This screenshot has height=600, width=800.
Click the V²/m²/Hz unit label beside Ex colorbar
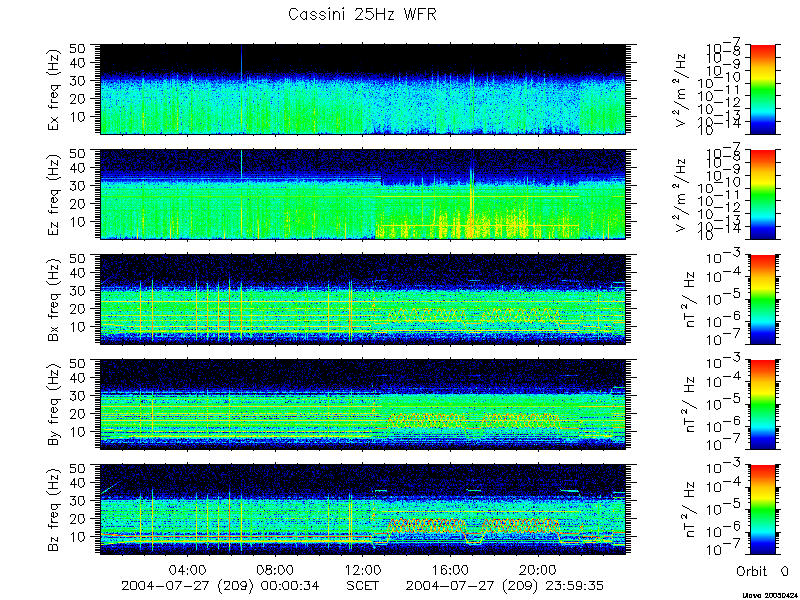click(x=681, y=89)
